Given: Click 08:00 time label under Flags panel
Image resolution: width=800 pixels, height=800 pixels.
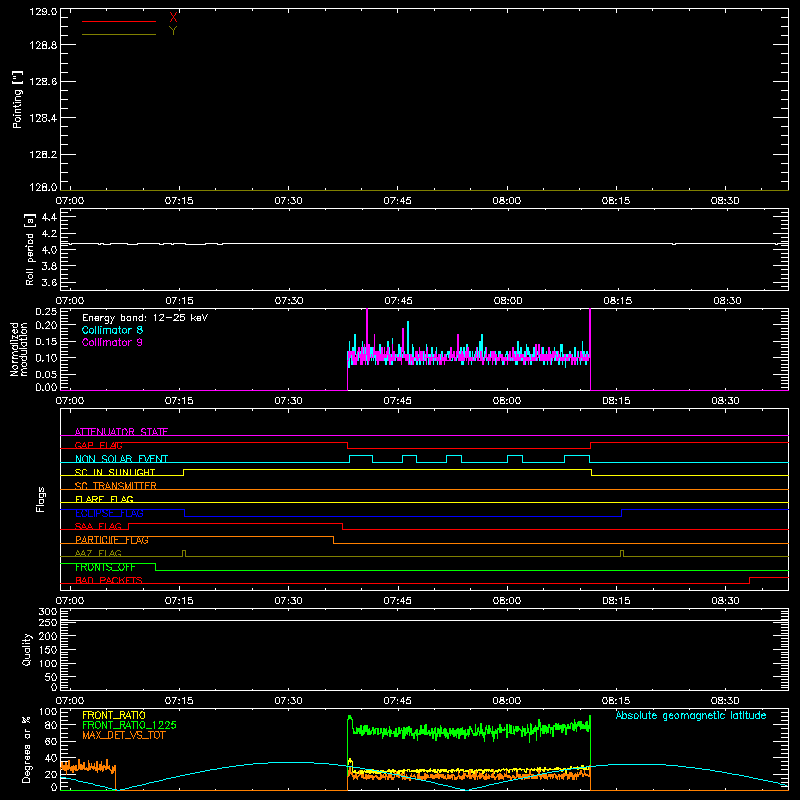Looking at the screenshot, I should click(x=507, y=601).
